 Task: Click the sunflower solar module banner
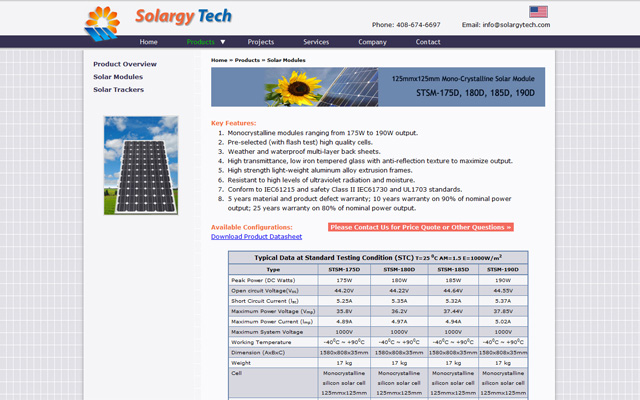378,87
